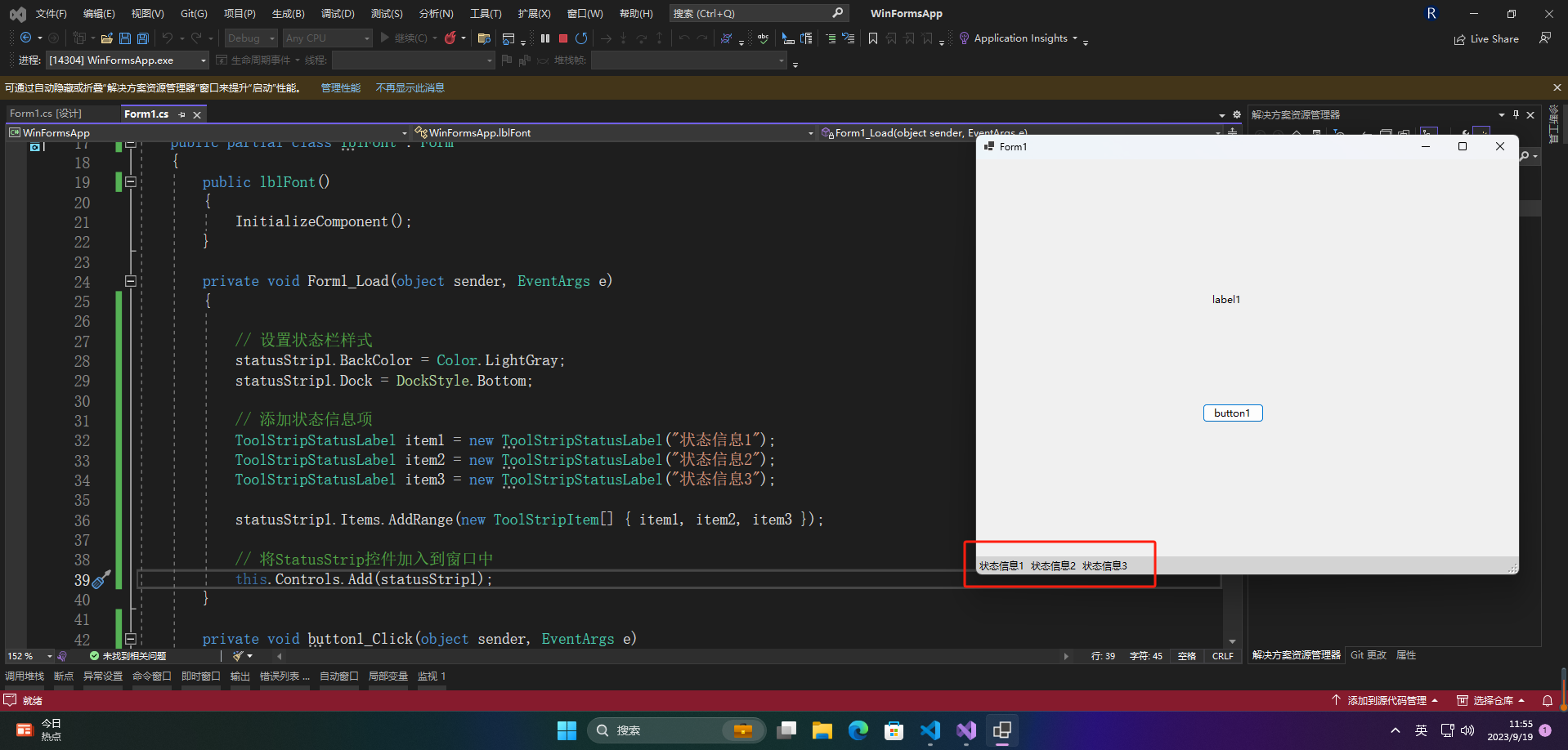Open the 扩展(X) menu
Image resolution: width=1568 pixels, height=750 pixels.
[x=534, y=13]
